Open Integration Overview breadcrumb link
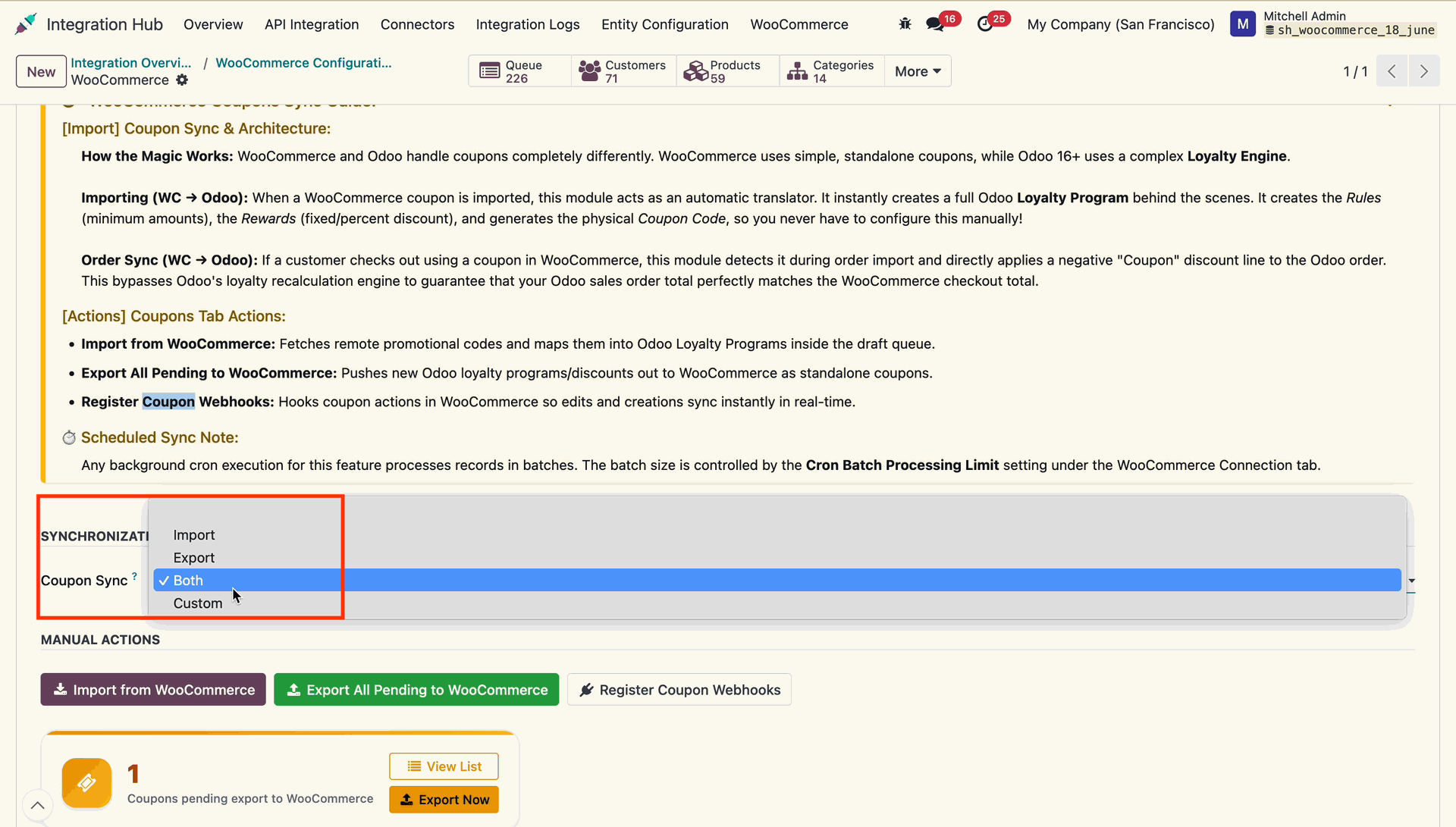Image resolution: width=1456 pixels, height=827 pixels. pos(131,63)
